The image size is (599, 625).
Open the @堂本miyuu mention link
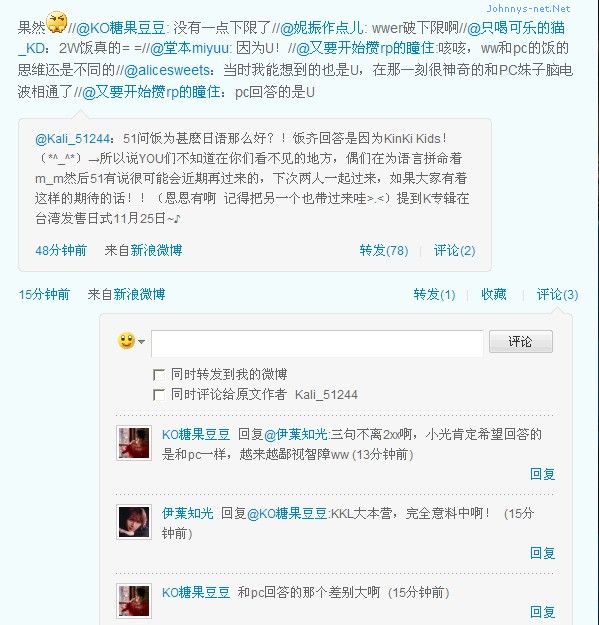[190, 48]
